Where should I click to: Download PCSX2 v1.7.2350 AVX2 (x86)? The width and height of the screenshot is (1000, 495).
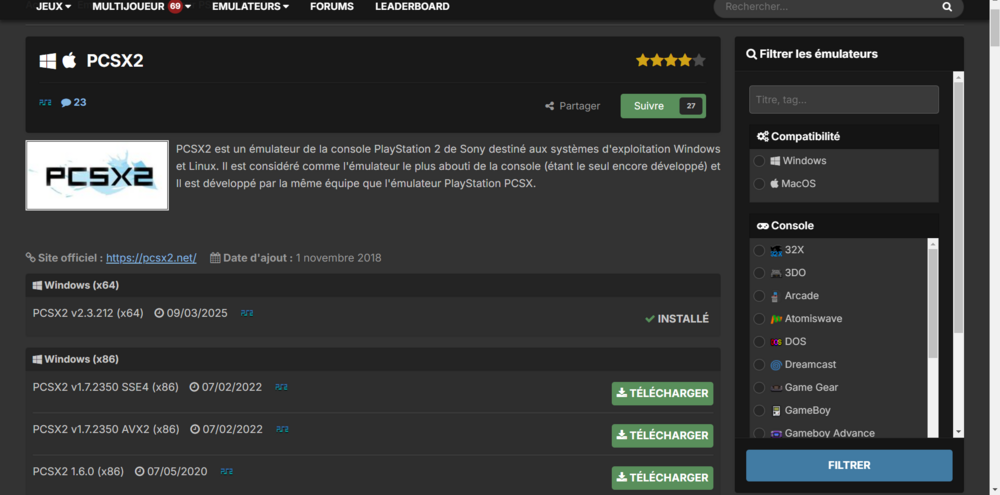click(x=662, y=436)
